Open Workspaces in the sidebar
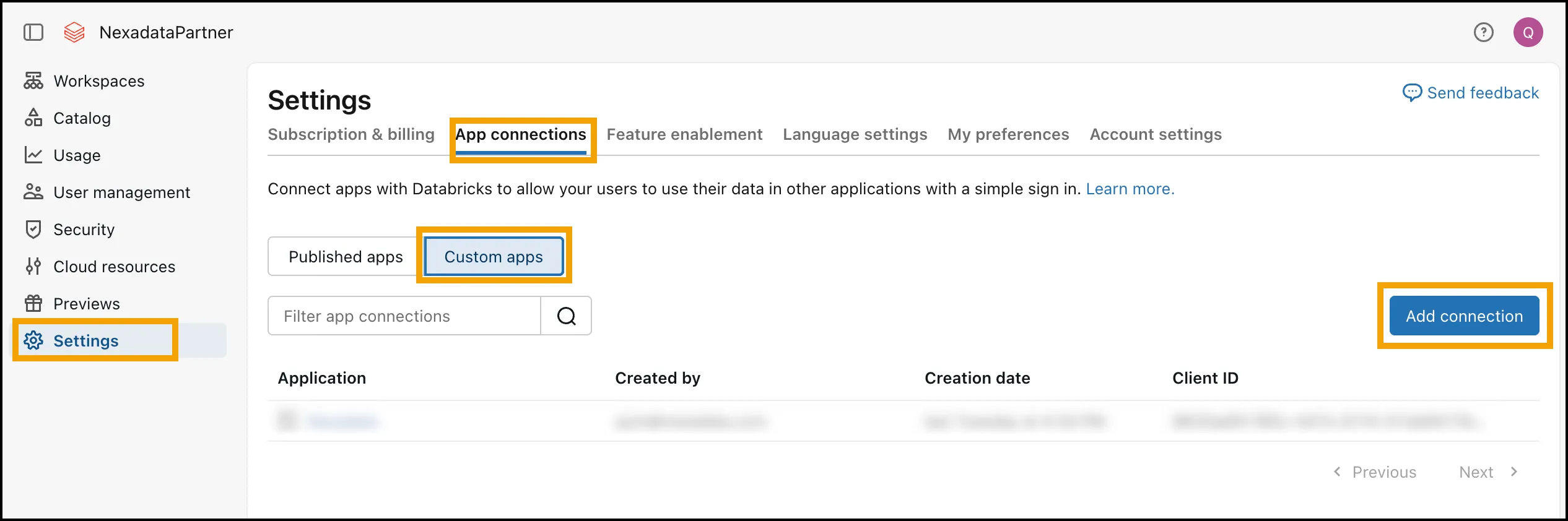 tap(99, 81)
